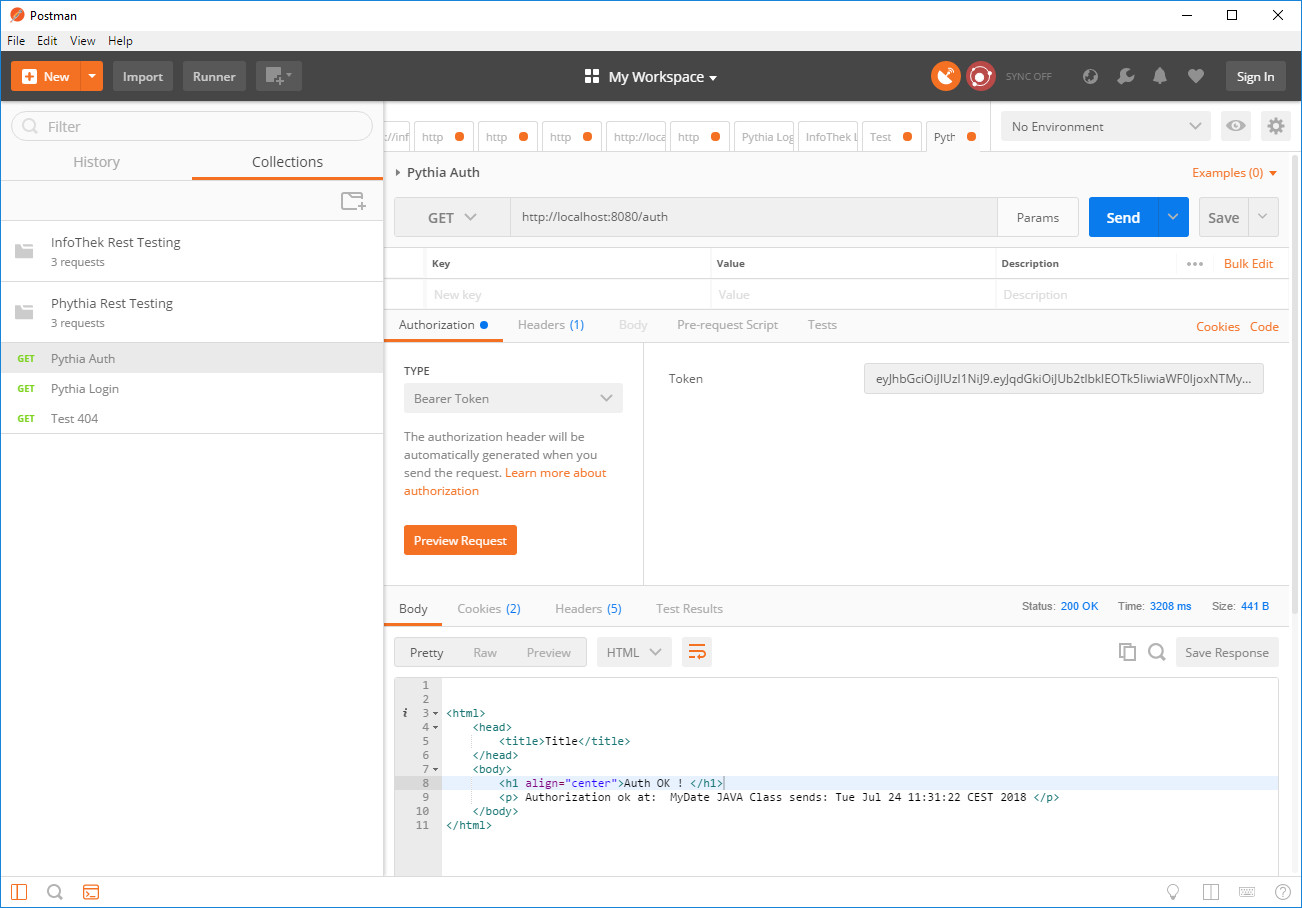
Task: Open the Bulk Edit link
Action: coord(1248,264)
